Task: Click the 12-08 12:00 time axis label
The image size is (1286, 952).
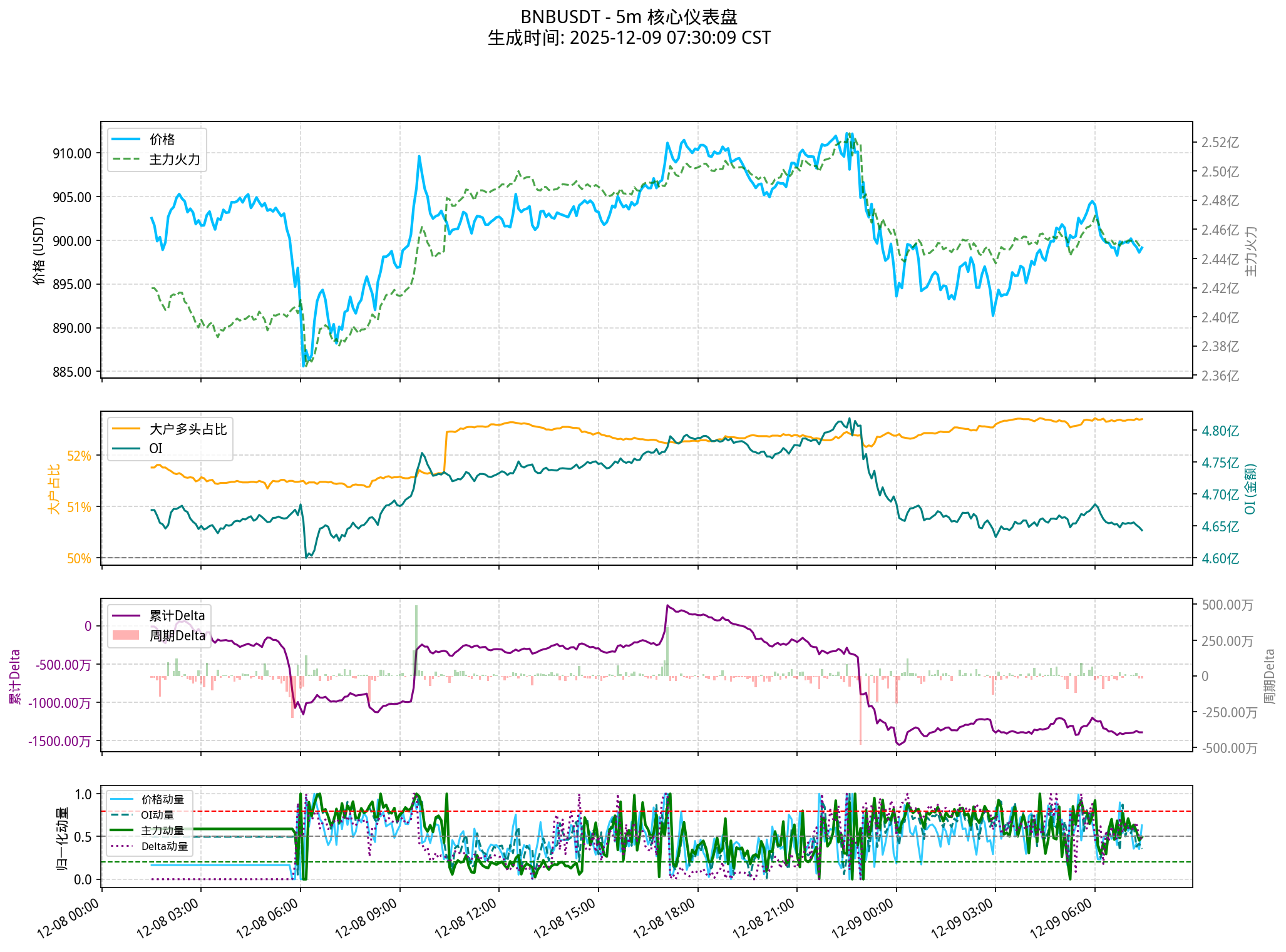Action: pos(466,918)
